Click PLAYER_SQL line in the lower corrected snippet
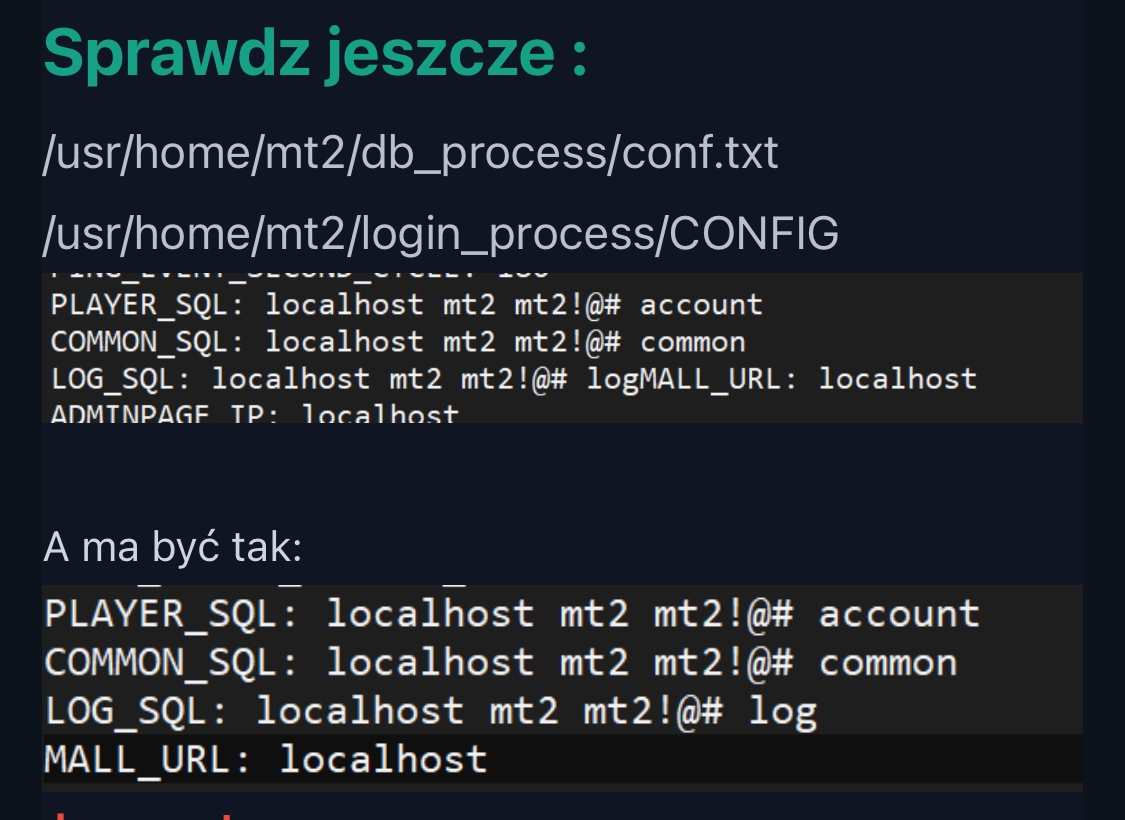This screenshot has height=820, width=1125. [x=511, y=613]
